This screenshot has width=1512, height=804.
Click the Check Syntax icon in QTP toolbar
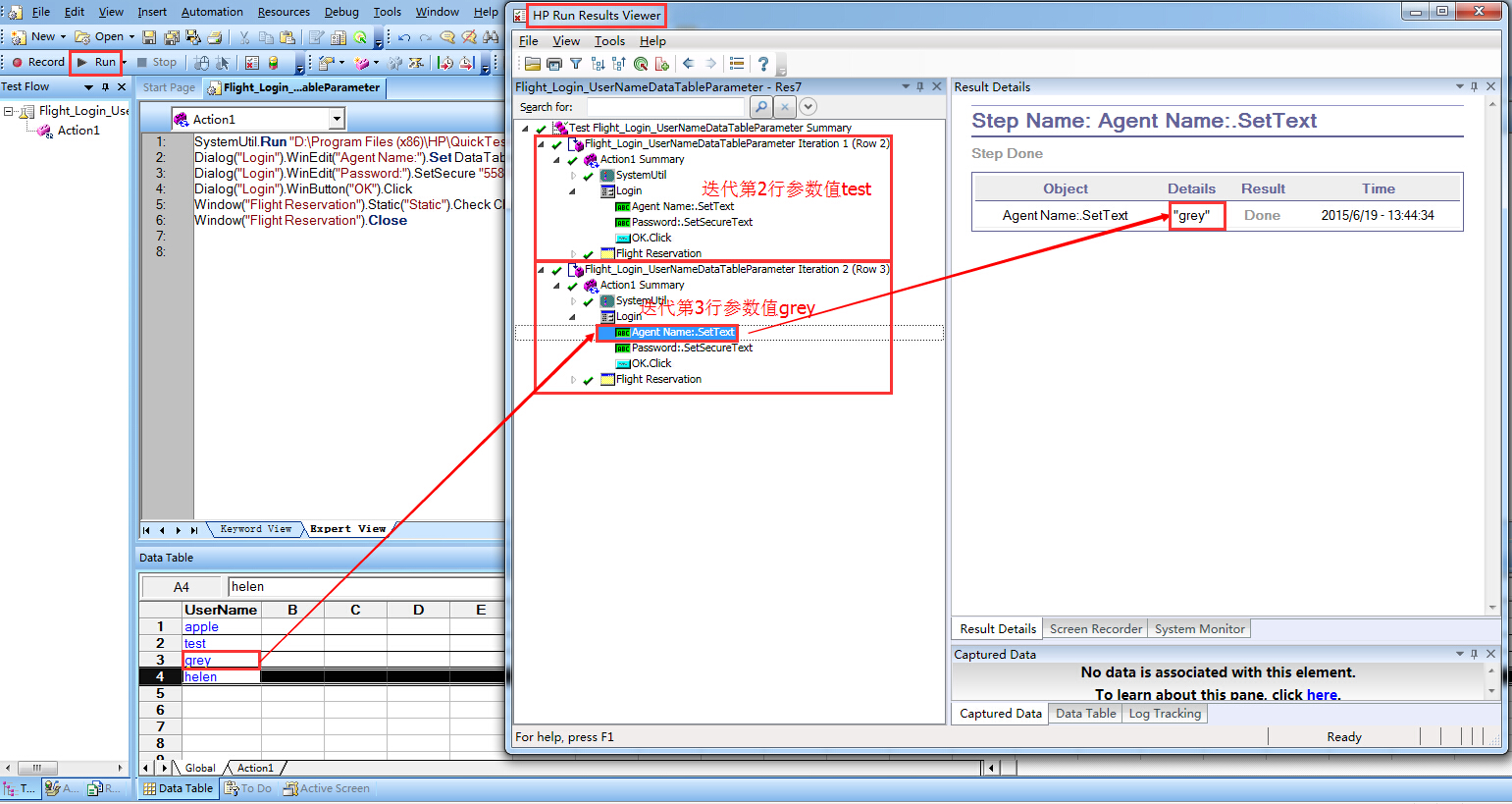(x=252, y=63)
